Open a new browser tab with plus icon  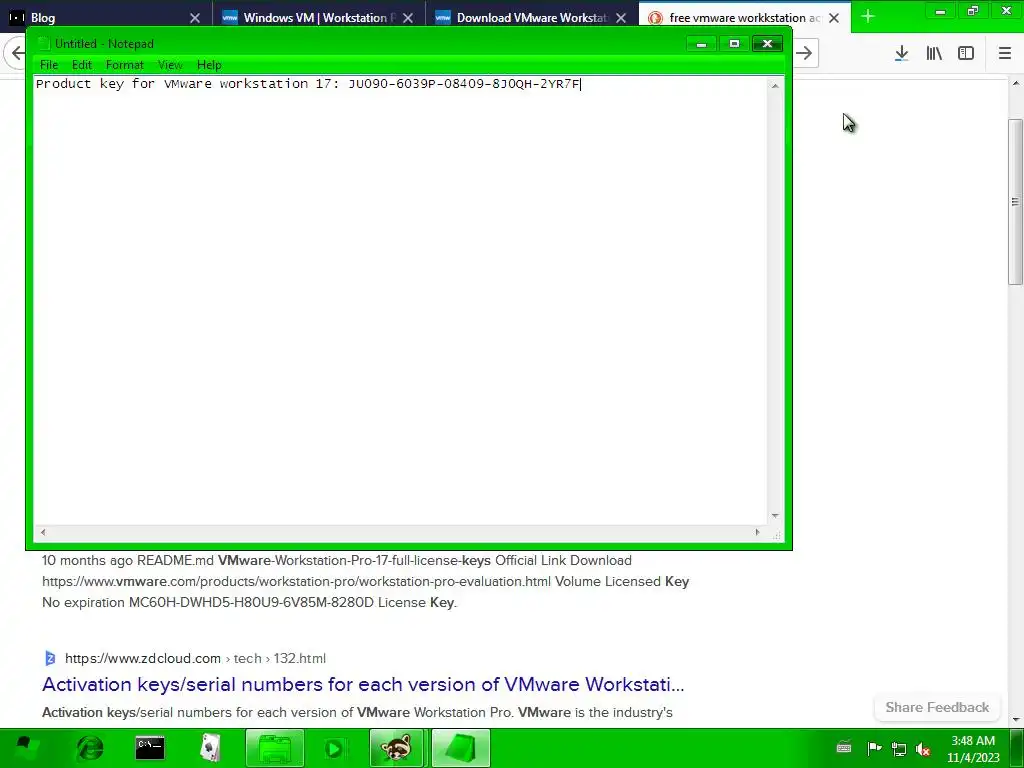[868, 16]
